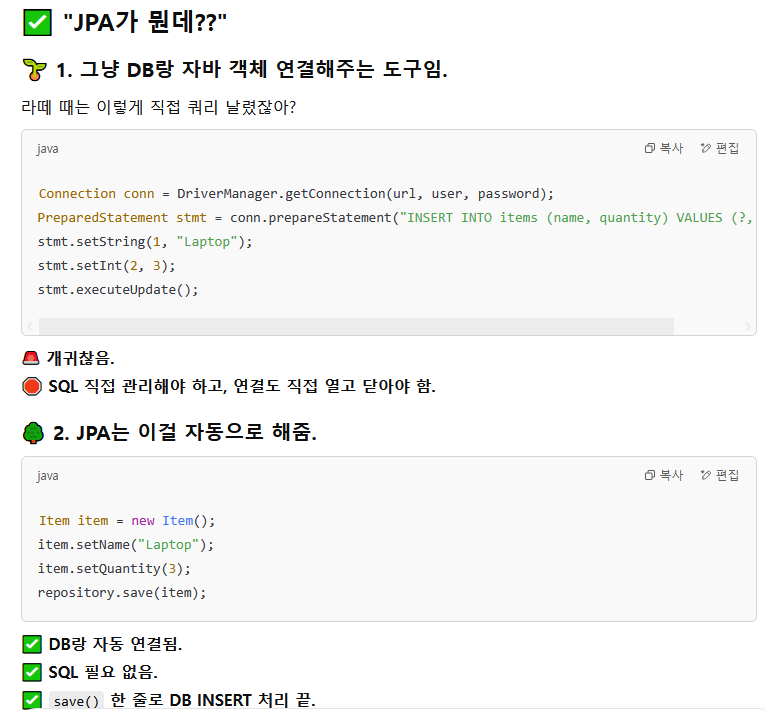Click heading "2. JPA는 이걸 자동으로 해줌."
765x710 pixels.
185,433
